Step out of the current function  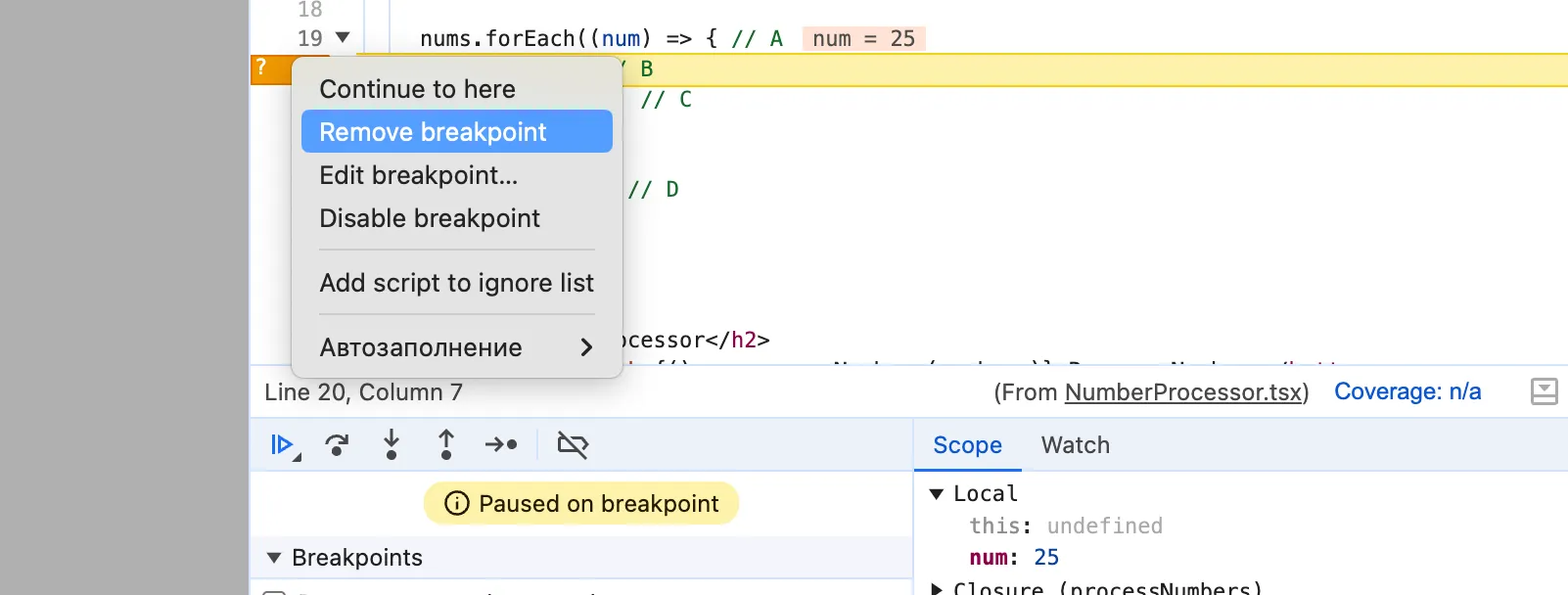coord(446,445)
